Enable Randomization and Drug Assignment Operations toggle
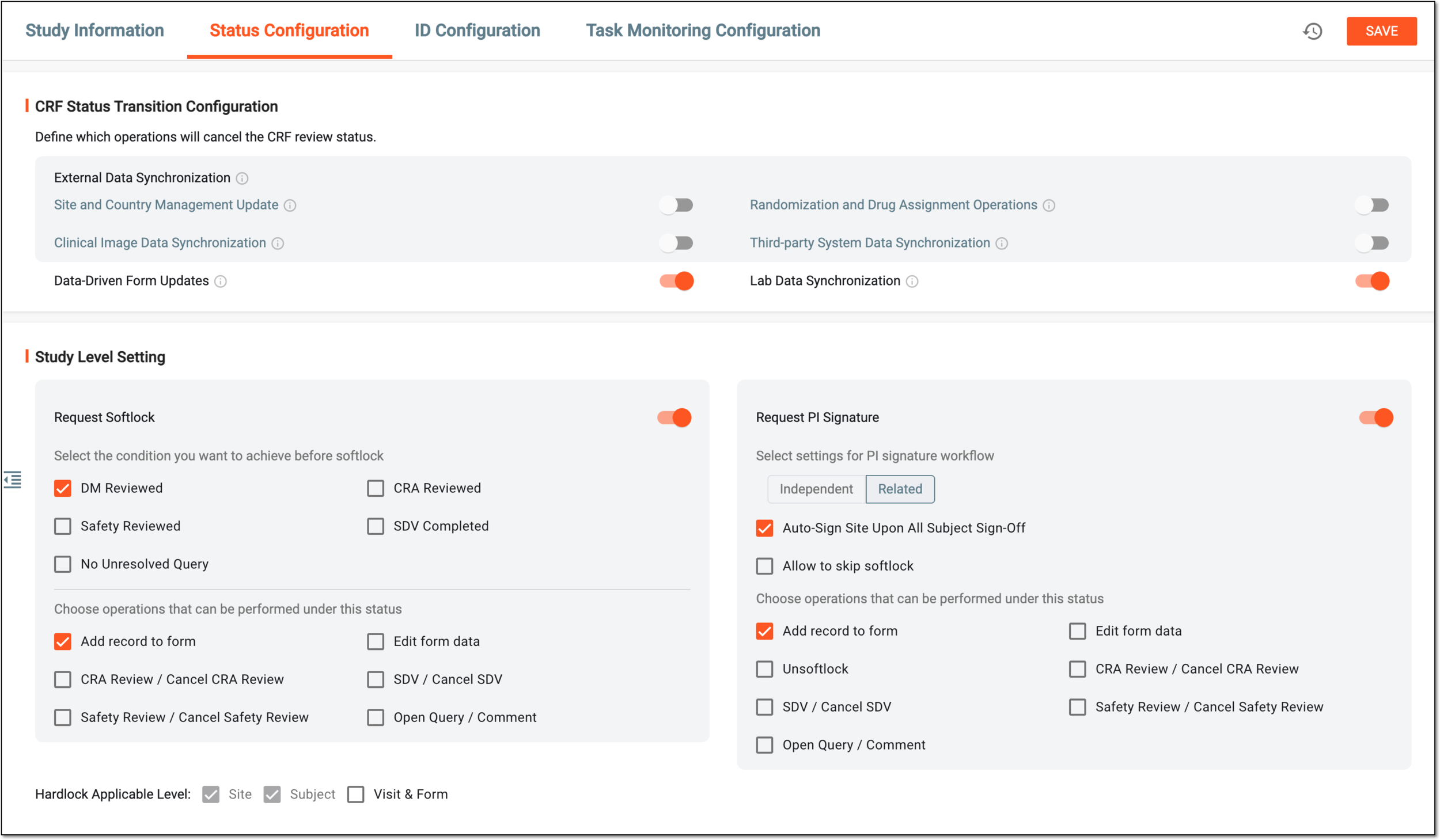Screen dimensions: 1440x840 pyautogui.click(x=1372, y=205)
